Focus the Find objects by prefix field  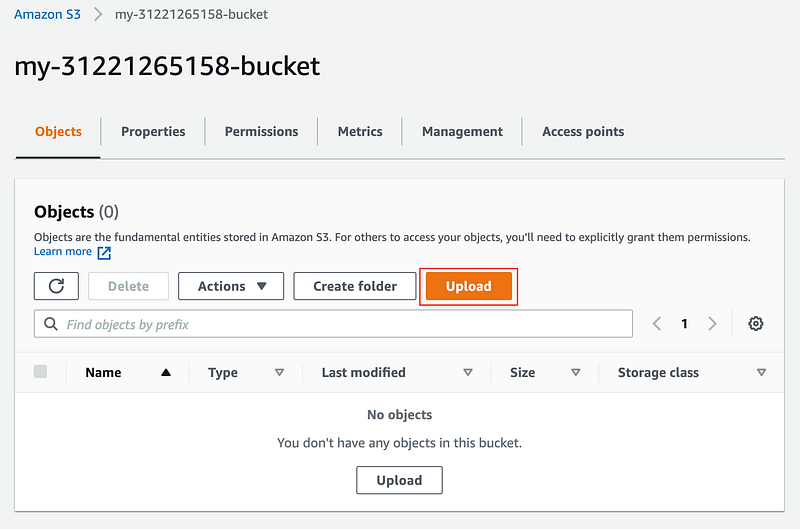[x=340, y=324]
